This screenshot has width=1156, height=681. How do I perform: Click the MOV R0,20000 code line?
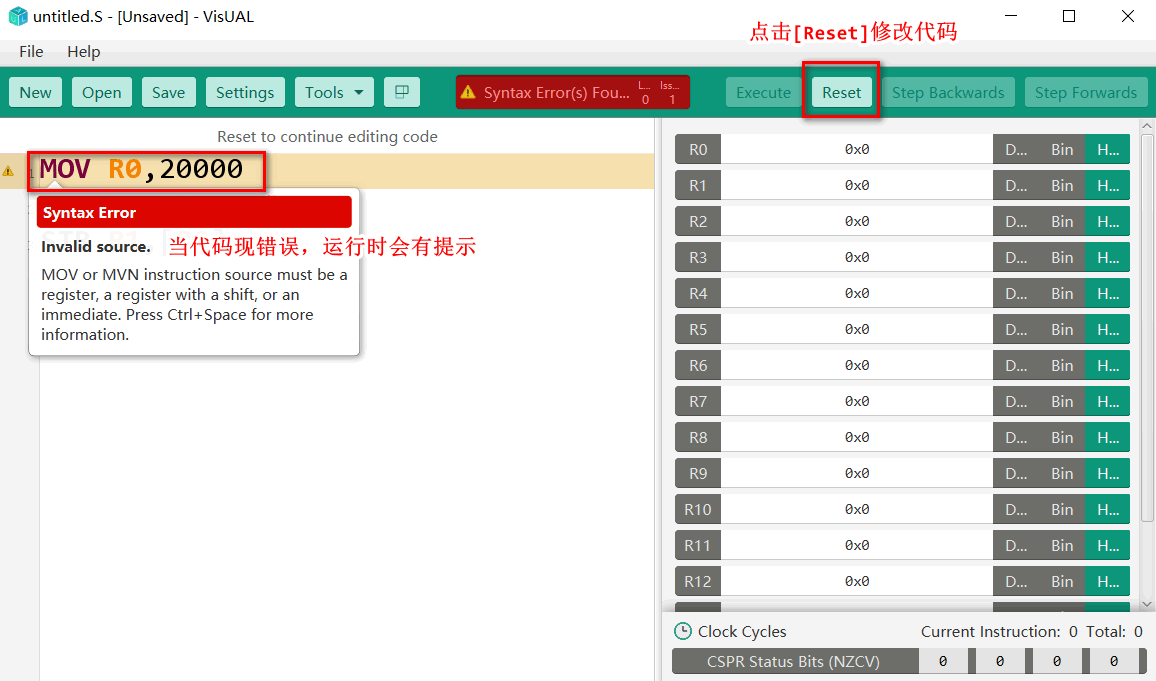point(142,170)
